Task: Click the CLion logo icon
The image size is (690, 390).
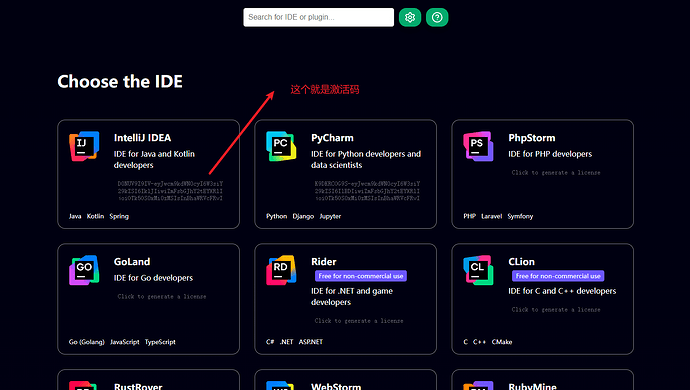Action: [478, 270]
